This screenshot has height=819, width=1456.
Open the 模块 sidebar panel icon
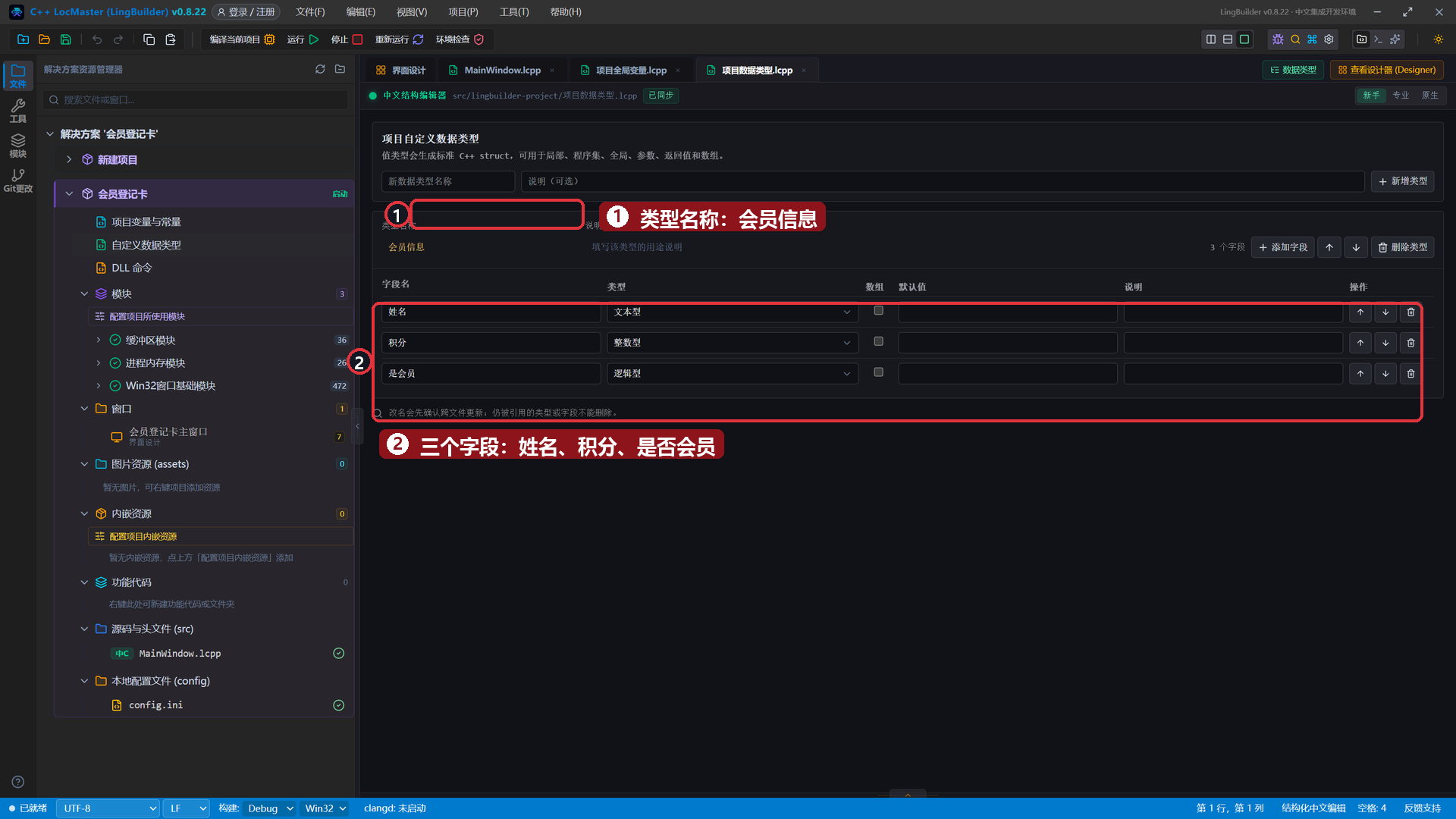coord(18,146)
